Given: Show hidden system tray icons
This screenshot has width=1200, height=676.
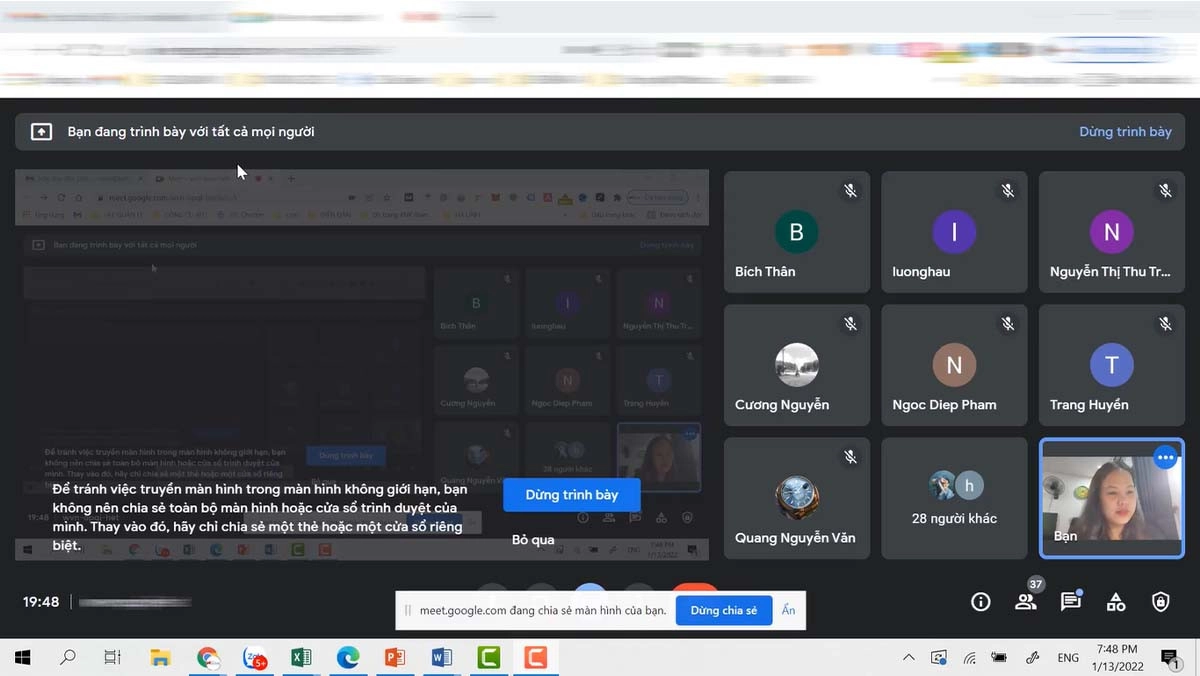Looking at the screenshot, I should coord(908,657).
